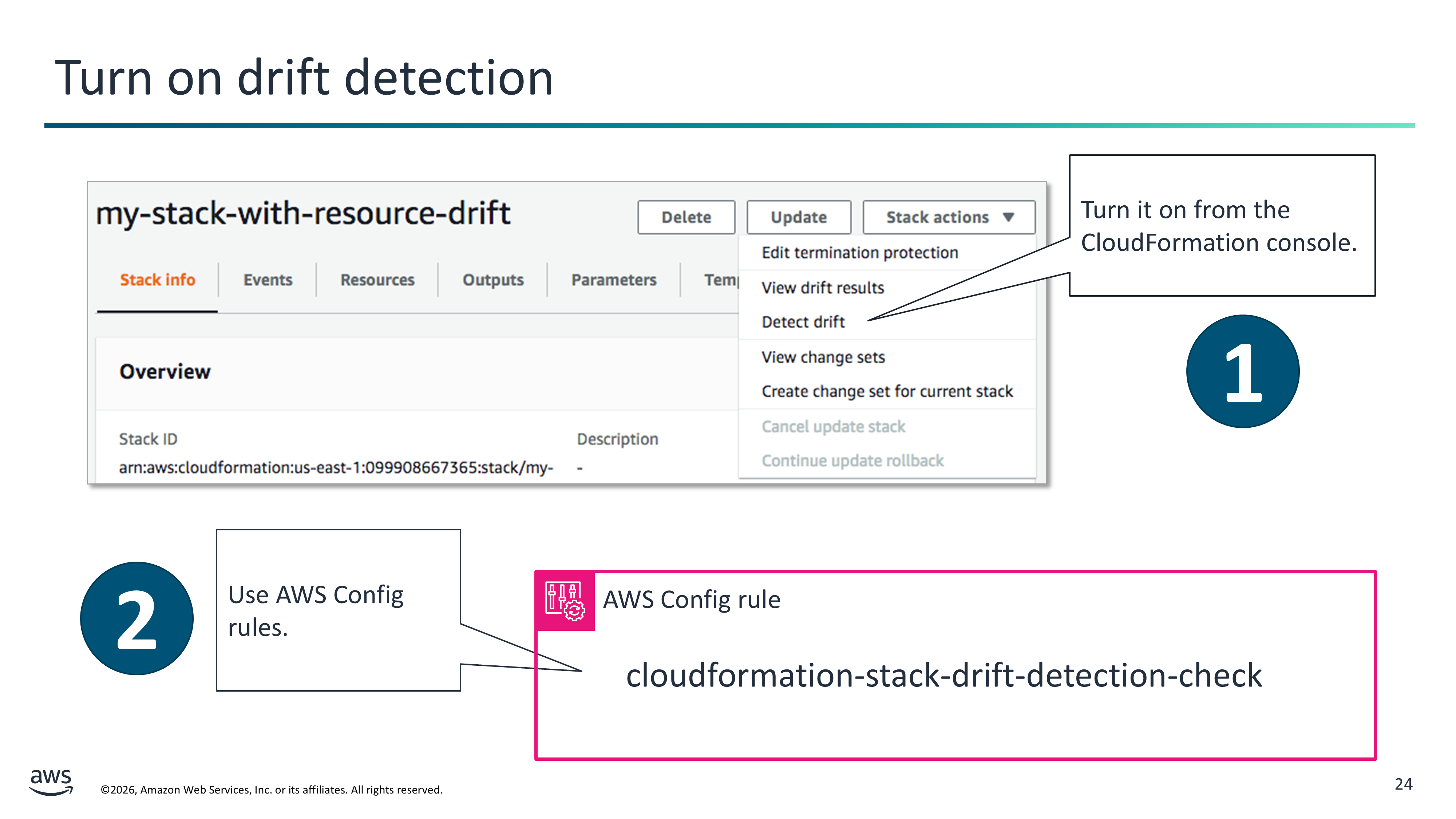The width and height of the screenshot is (1456, 819).
Task: Switch to the Events tab
Action: [267, 280]
